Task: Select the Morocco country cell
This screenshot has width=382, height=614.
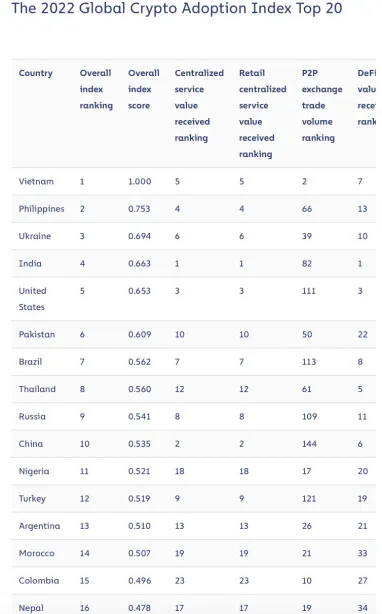Action: coord(36,553)
